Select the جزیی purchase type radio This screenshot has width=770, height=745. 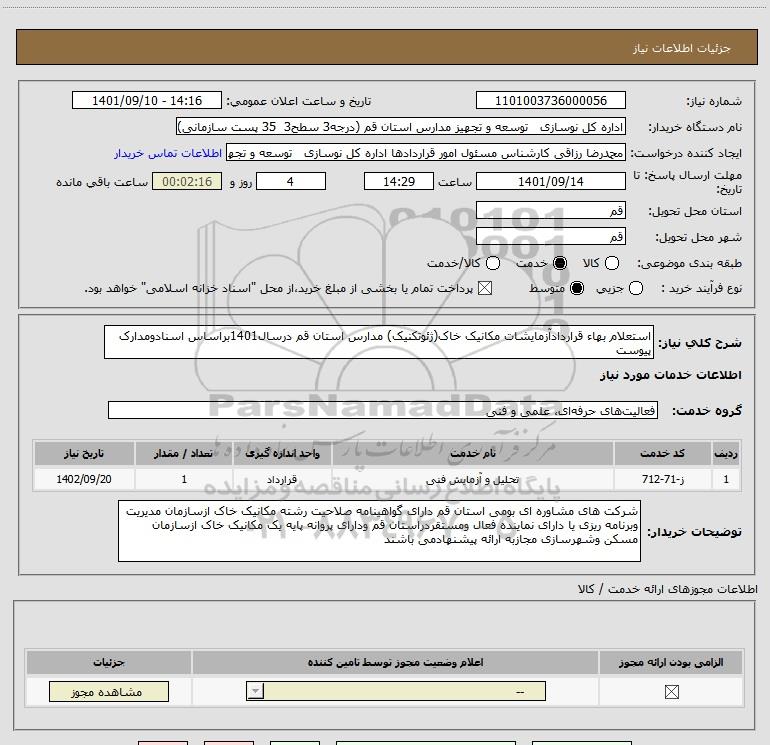pos(636,288)
